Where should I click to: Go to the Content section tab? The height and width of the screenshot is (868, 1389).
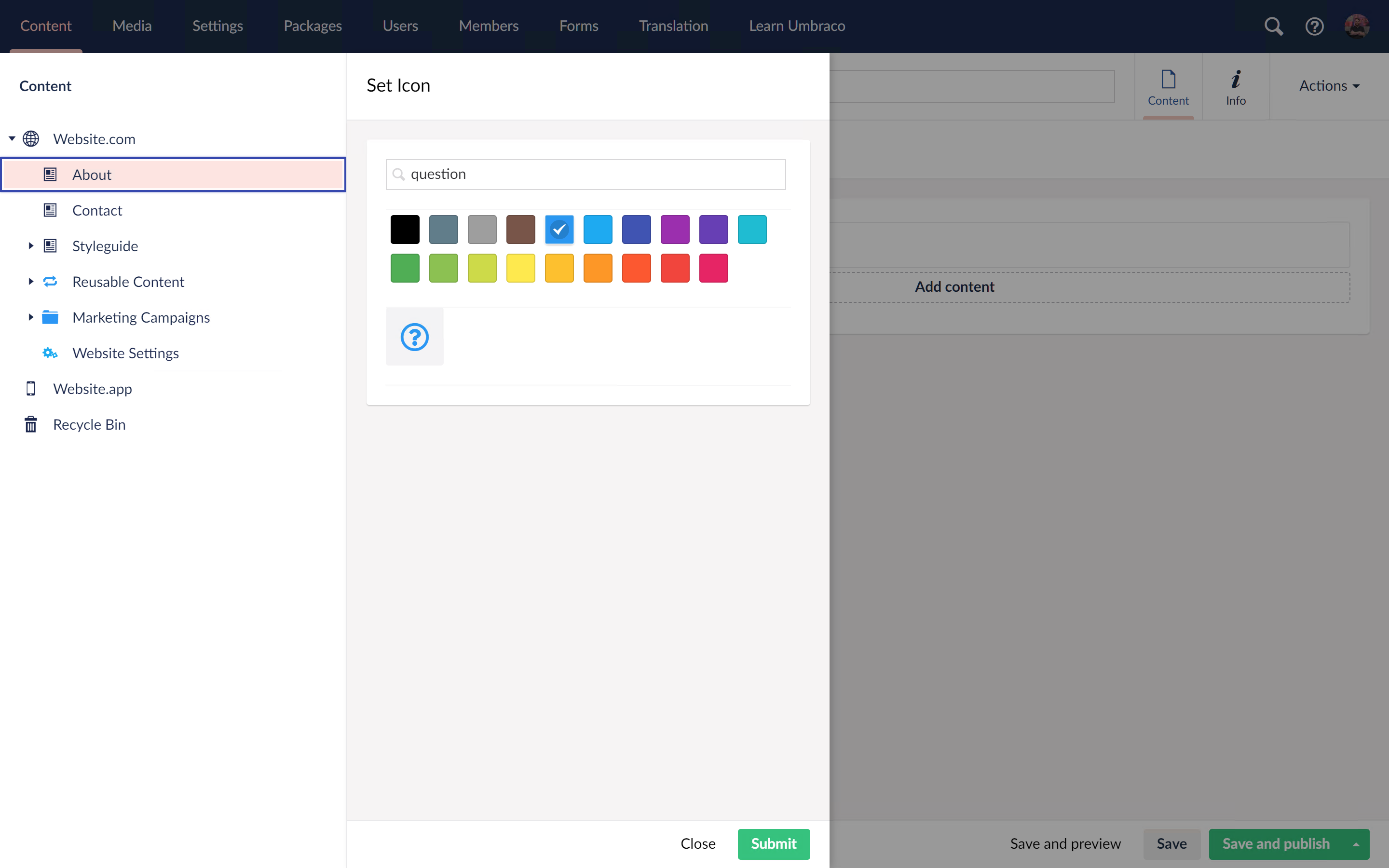point(46,27)
